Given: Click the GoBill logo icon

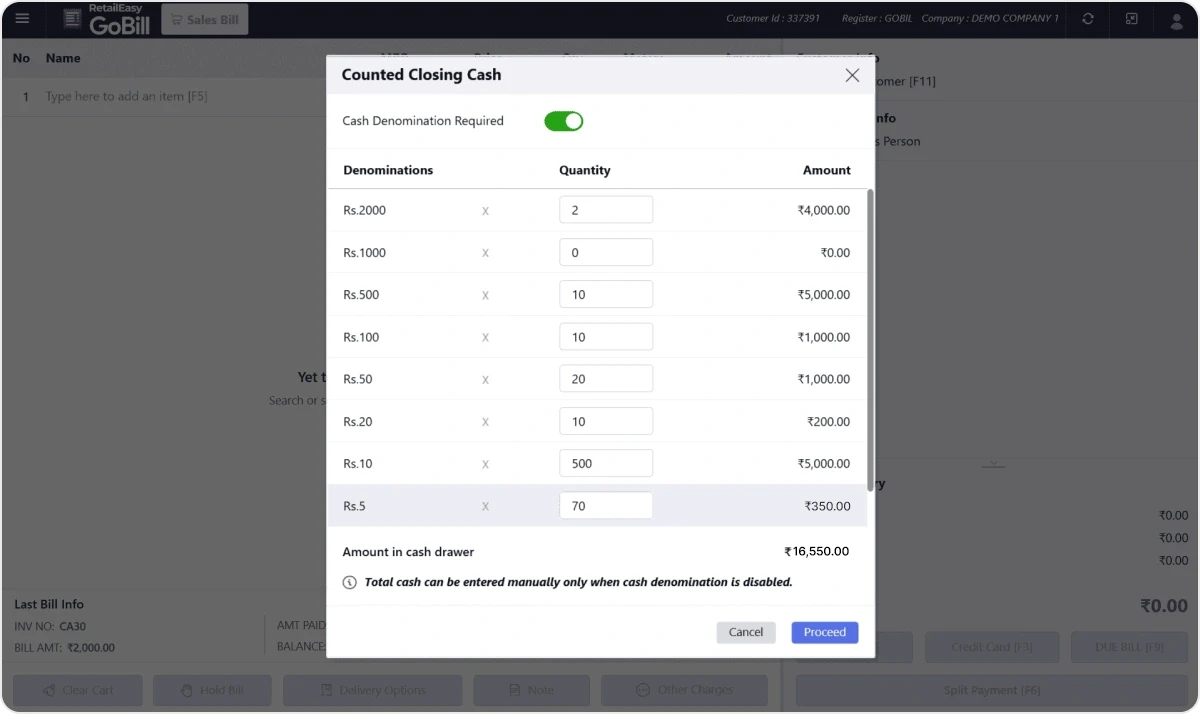Looking at the screenshot, I should click(72, 19).
